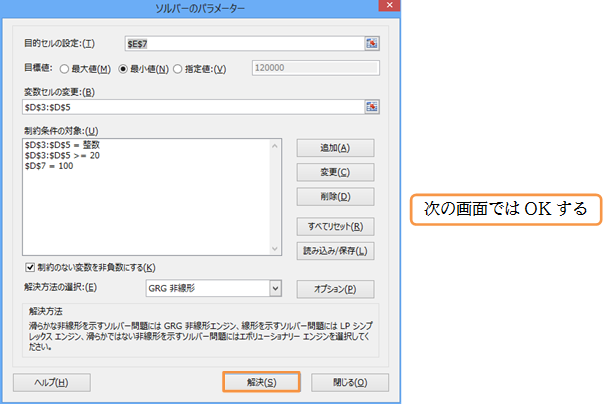Open the 解決方法の選択 dropdown arrow
Viewport: 603px width, 406px height.
click(275, 289)
